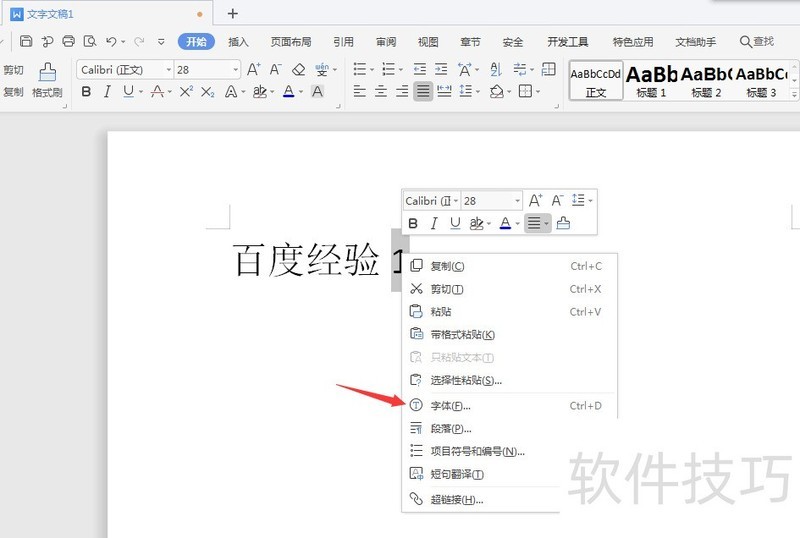Apply distributed alignment in ribbon
Viewport: 800px width, 538px height.
pyautogui.click(x=444, y=91)
